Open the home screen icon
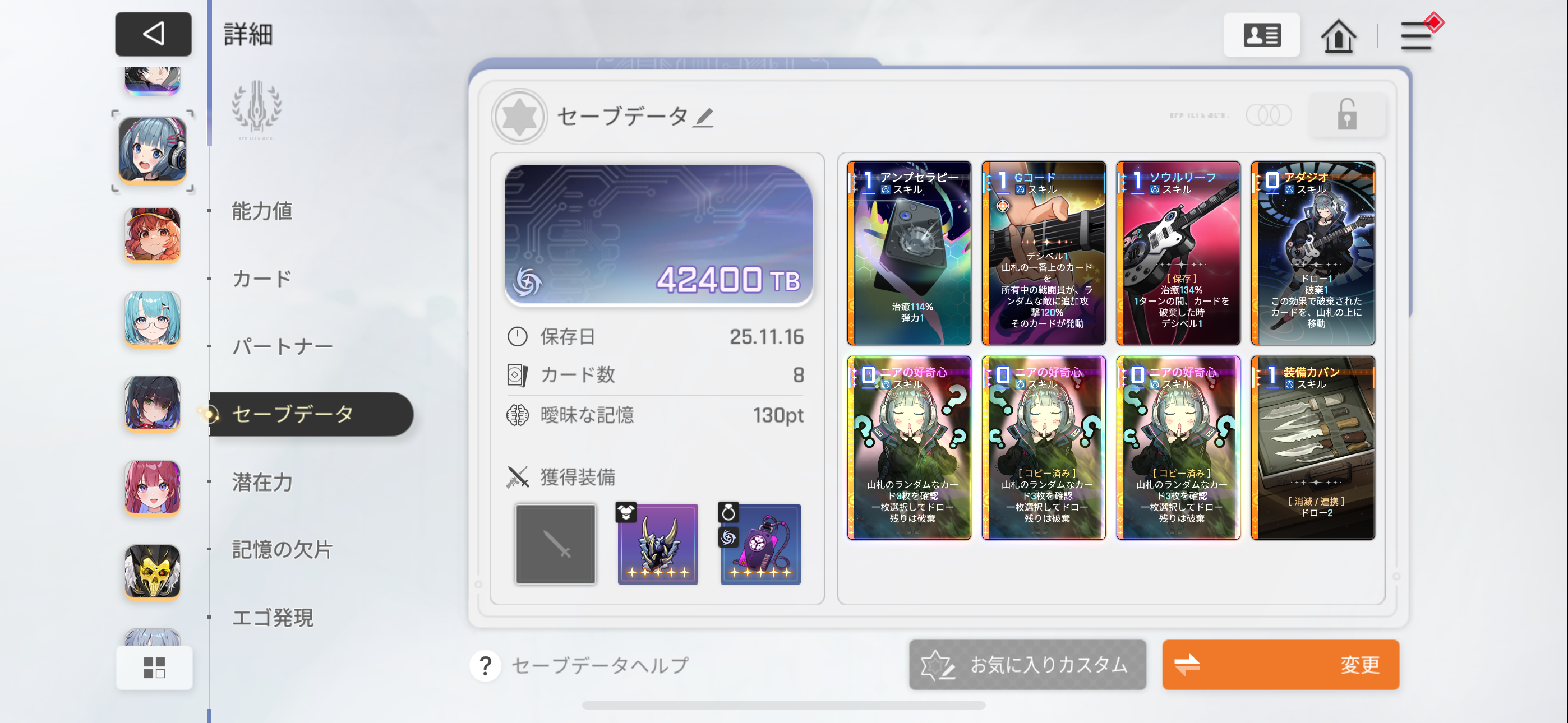1568x723 pixels. (1338, 36)
